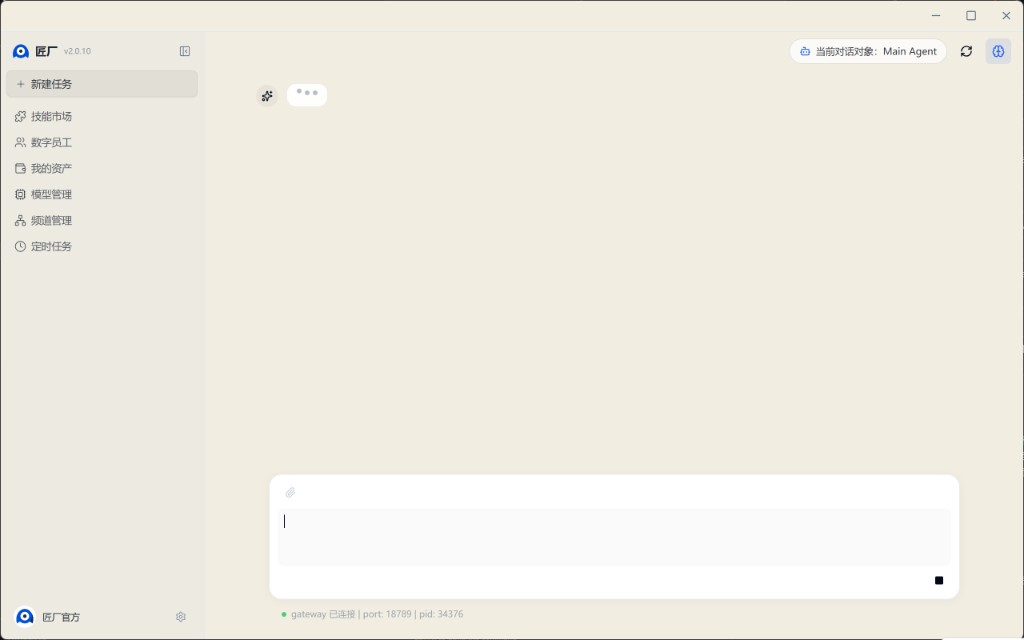Screen dimensions: 1024x640
Task: Toggle the brain thinking mode button
Action: pos(998,51)
